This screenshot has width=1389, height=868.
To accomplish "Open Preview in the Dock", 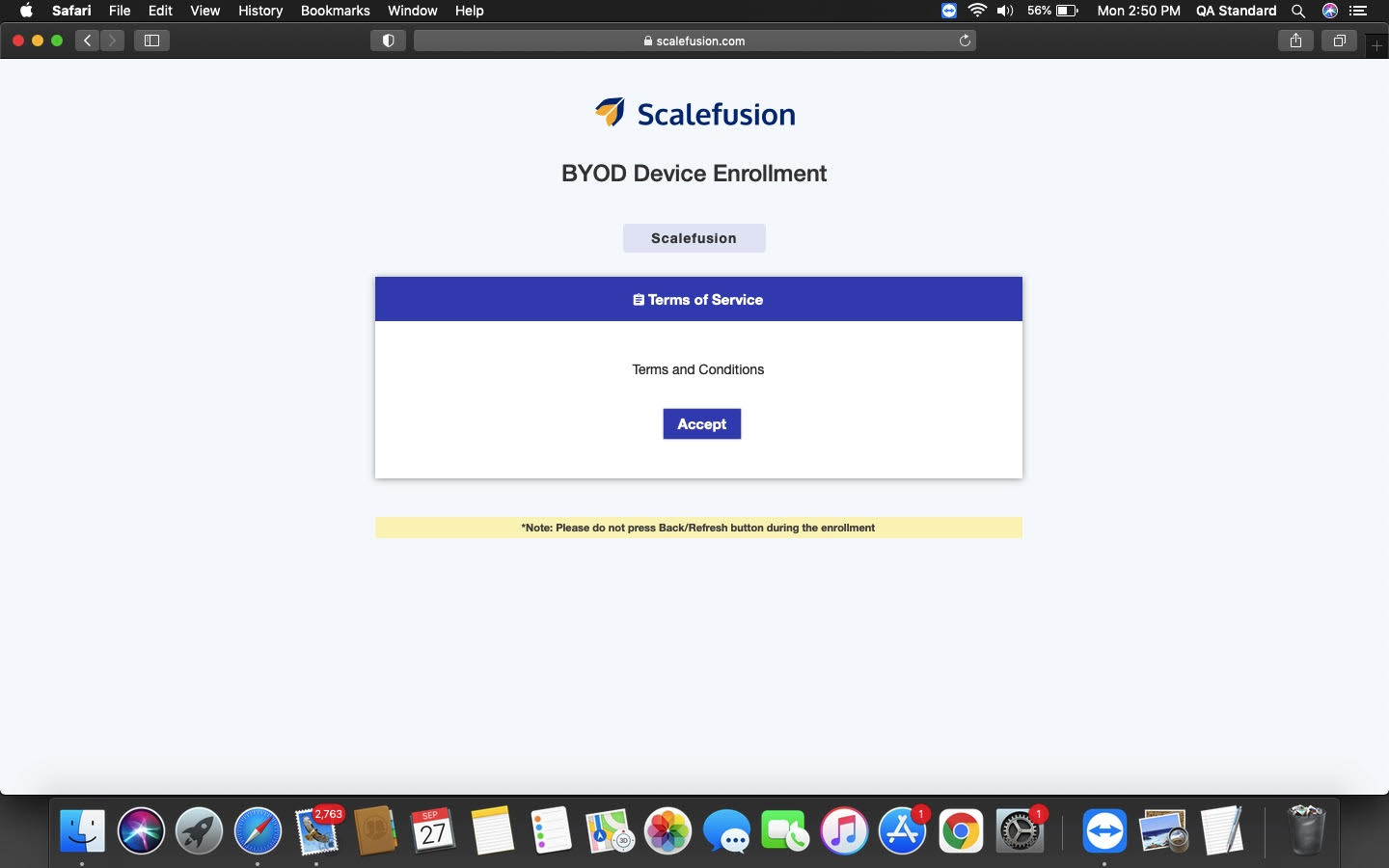I will [x=1163, y=830].
